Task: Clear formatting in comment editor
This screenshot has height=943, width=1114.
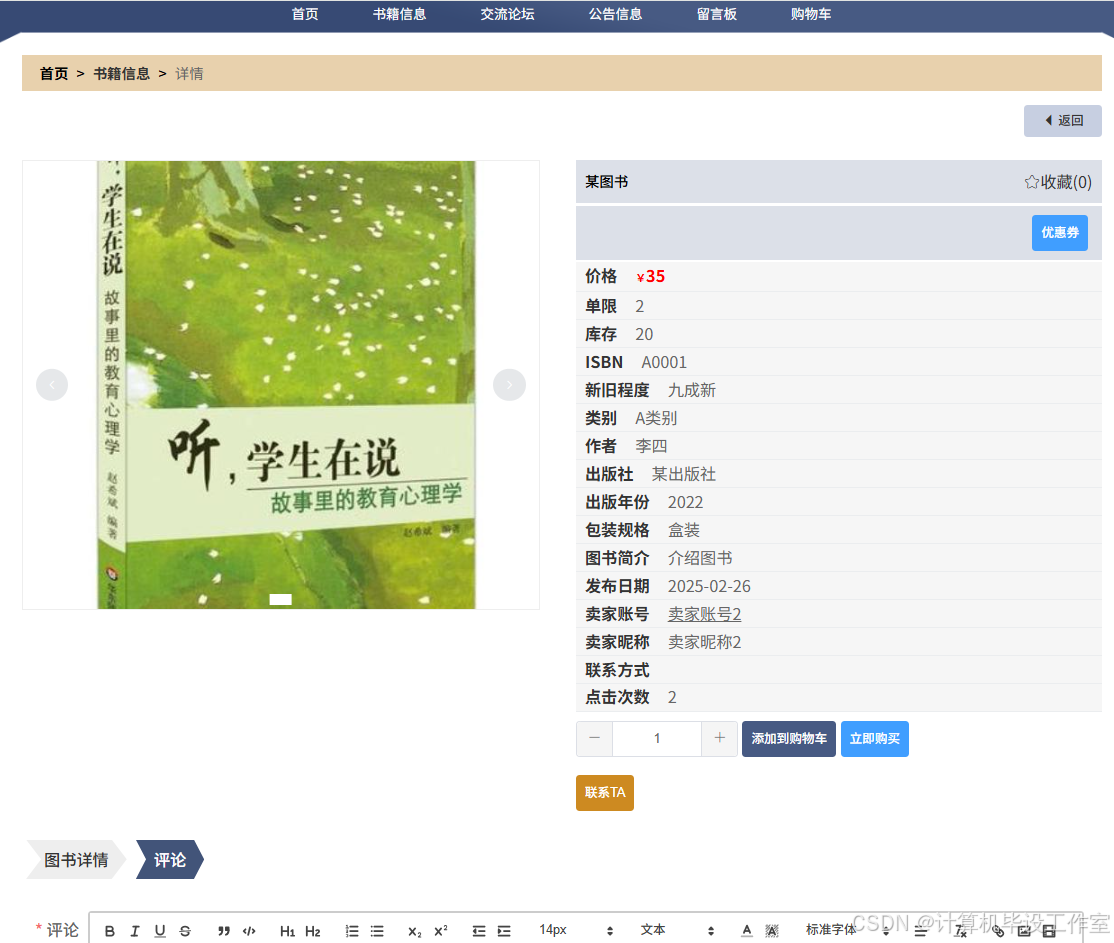Action: [961, 931]
